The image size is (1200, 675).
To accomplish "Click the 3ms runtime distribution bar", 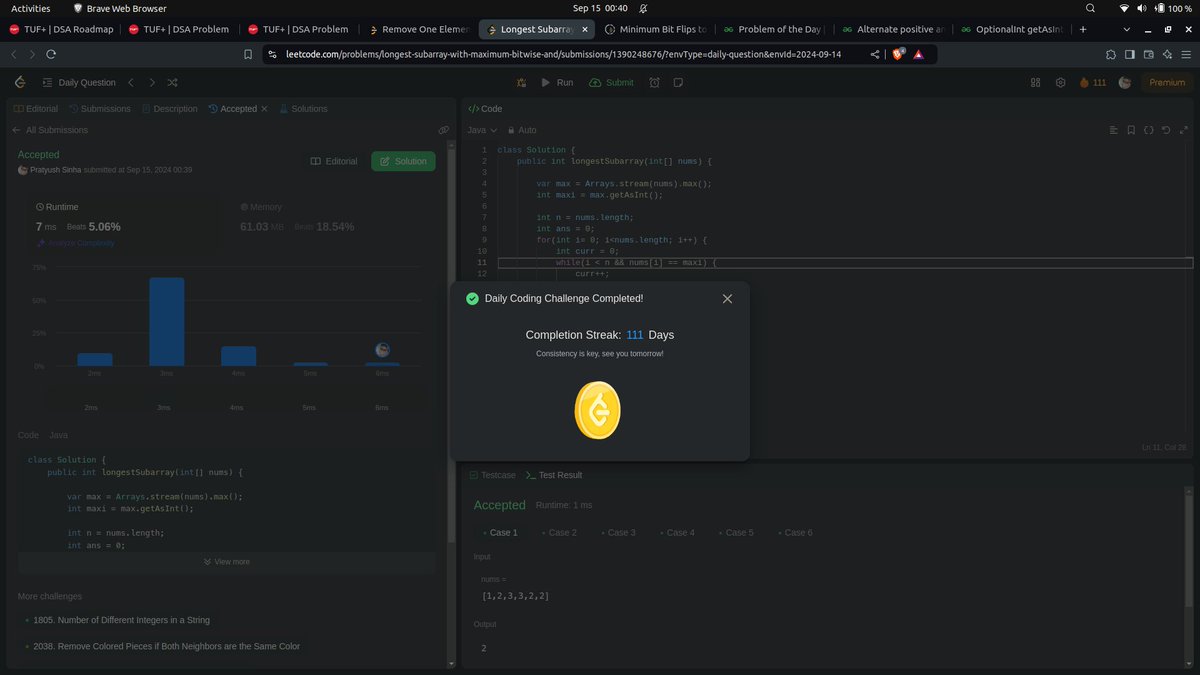I will 166,322.
